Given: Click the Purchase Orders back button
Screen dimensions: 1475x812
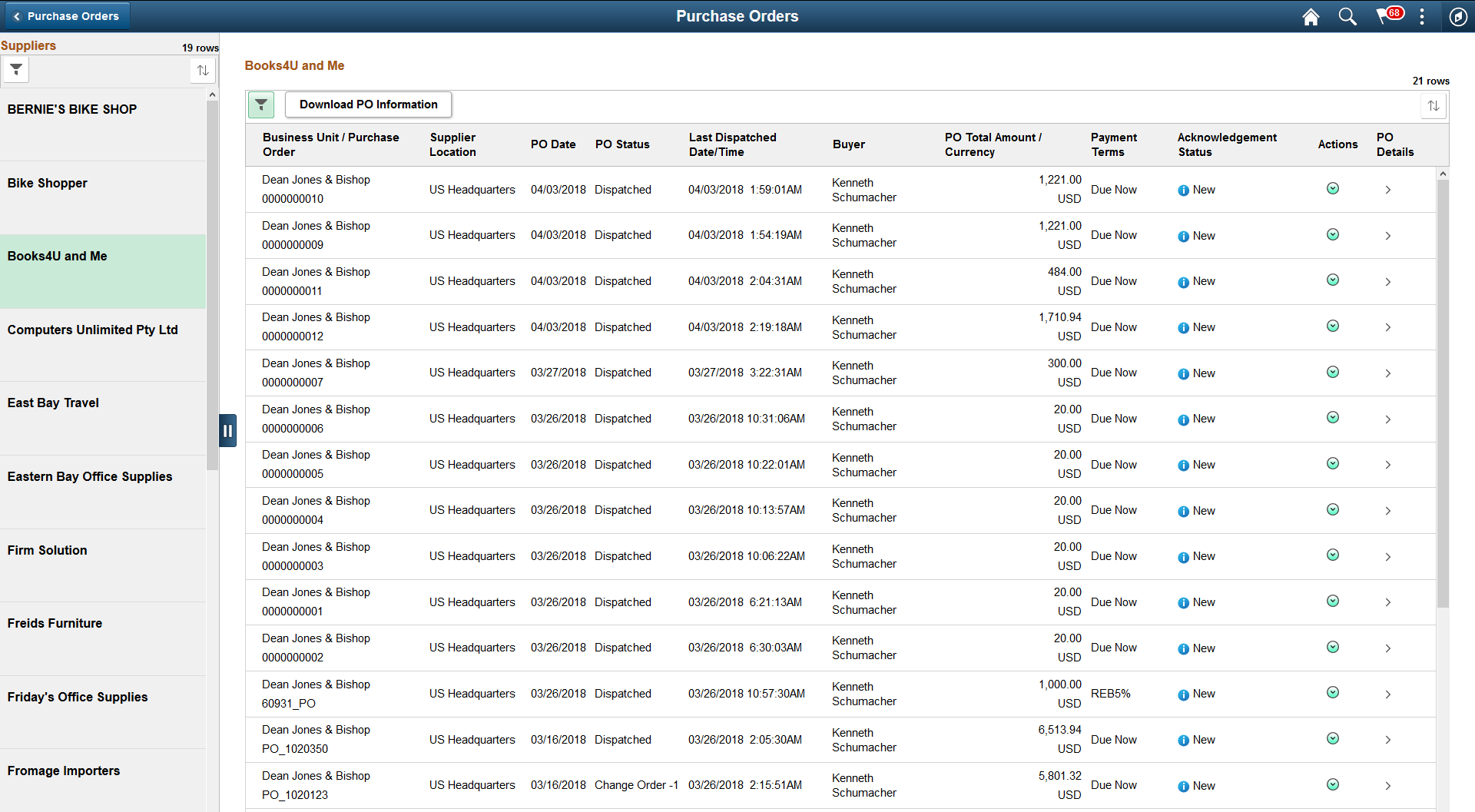Looking at the screenshot, I should [67, 15].
